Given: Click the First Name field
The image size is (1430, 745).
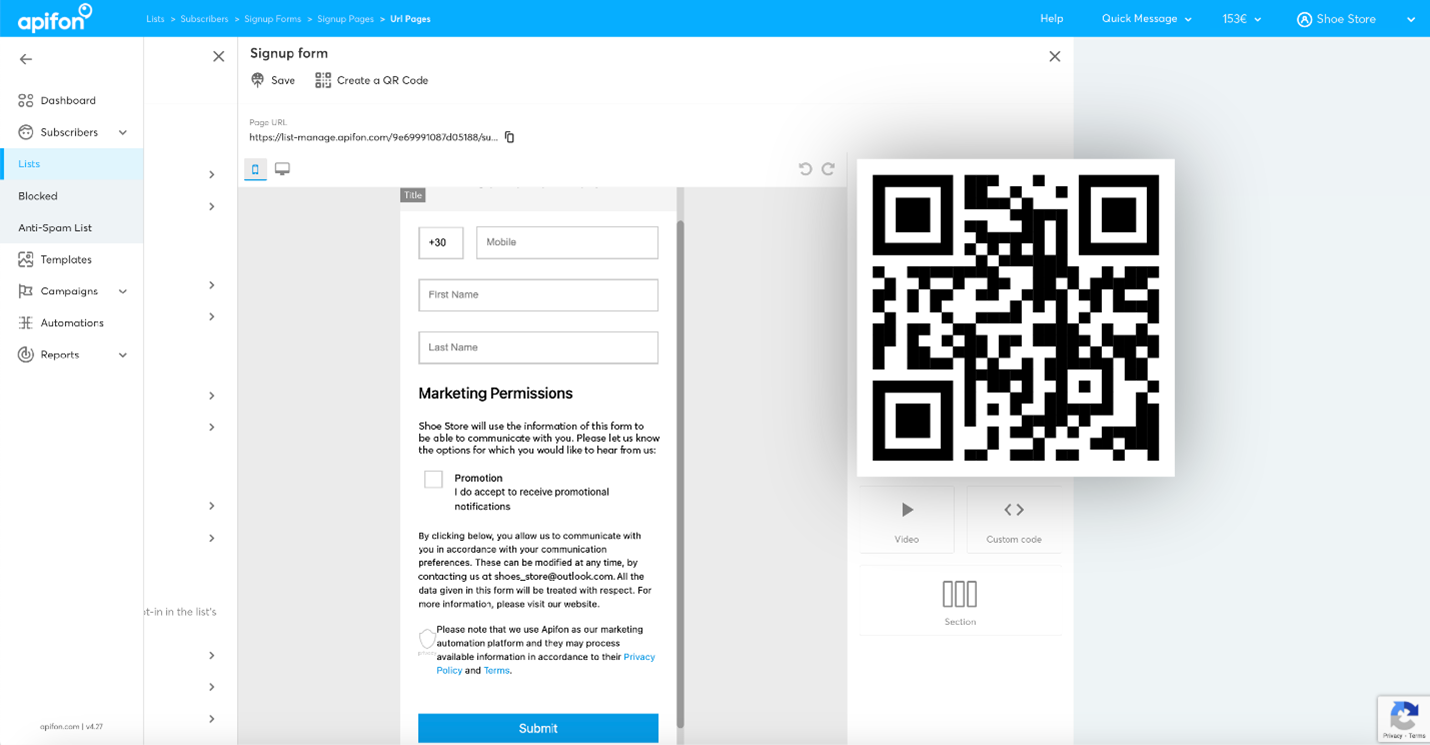Looking at the screenshot, I should [538, 295].
